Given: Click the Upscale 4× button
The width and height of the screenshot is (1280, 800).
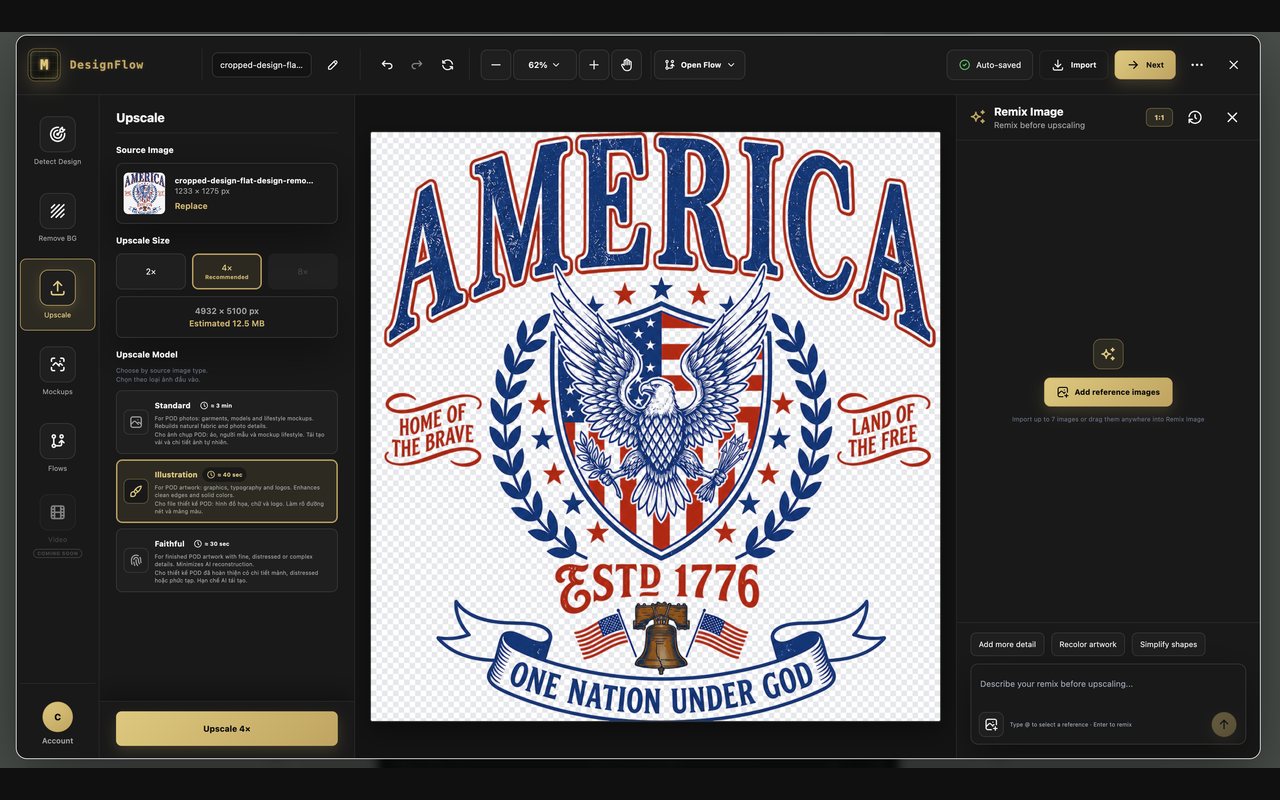Looking at the screenshot, I should pos(227,729).
